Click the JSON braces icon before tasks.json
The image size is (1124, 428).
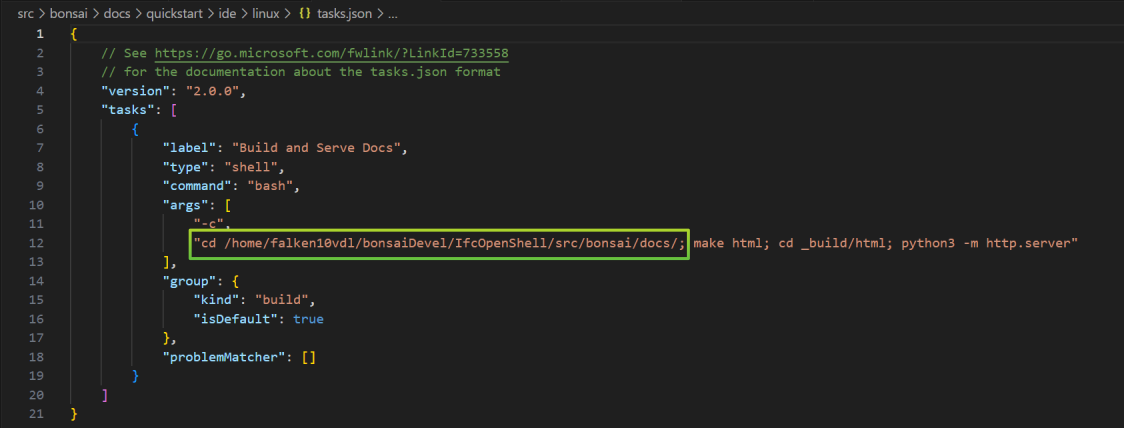[305, 14]
